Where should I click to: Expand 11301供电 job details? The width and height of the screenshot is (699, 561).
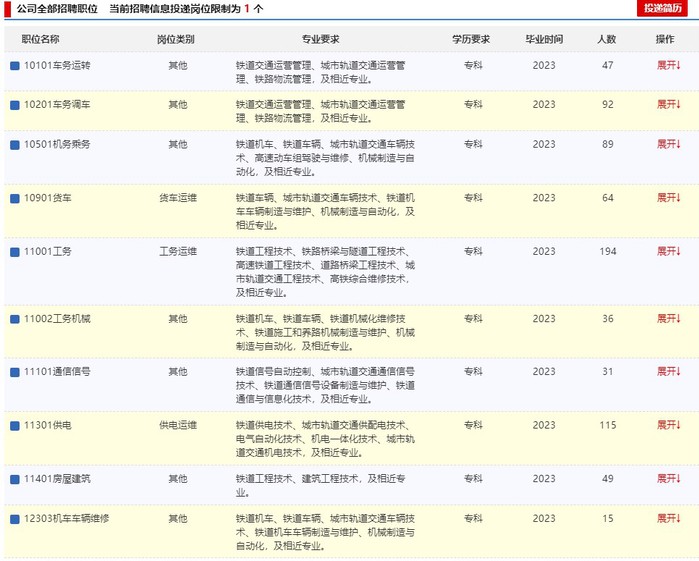[668, 425]
